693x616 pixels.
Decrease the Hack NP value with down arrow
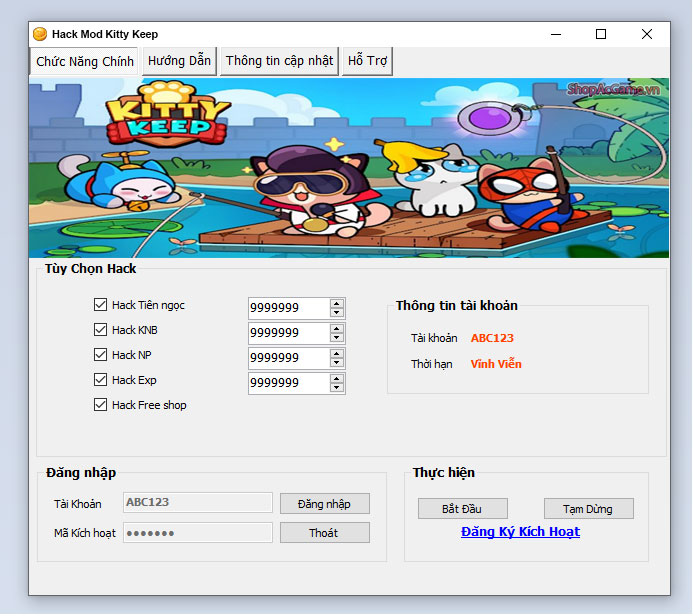pos(337,362)
